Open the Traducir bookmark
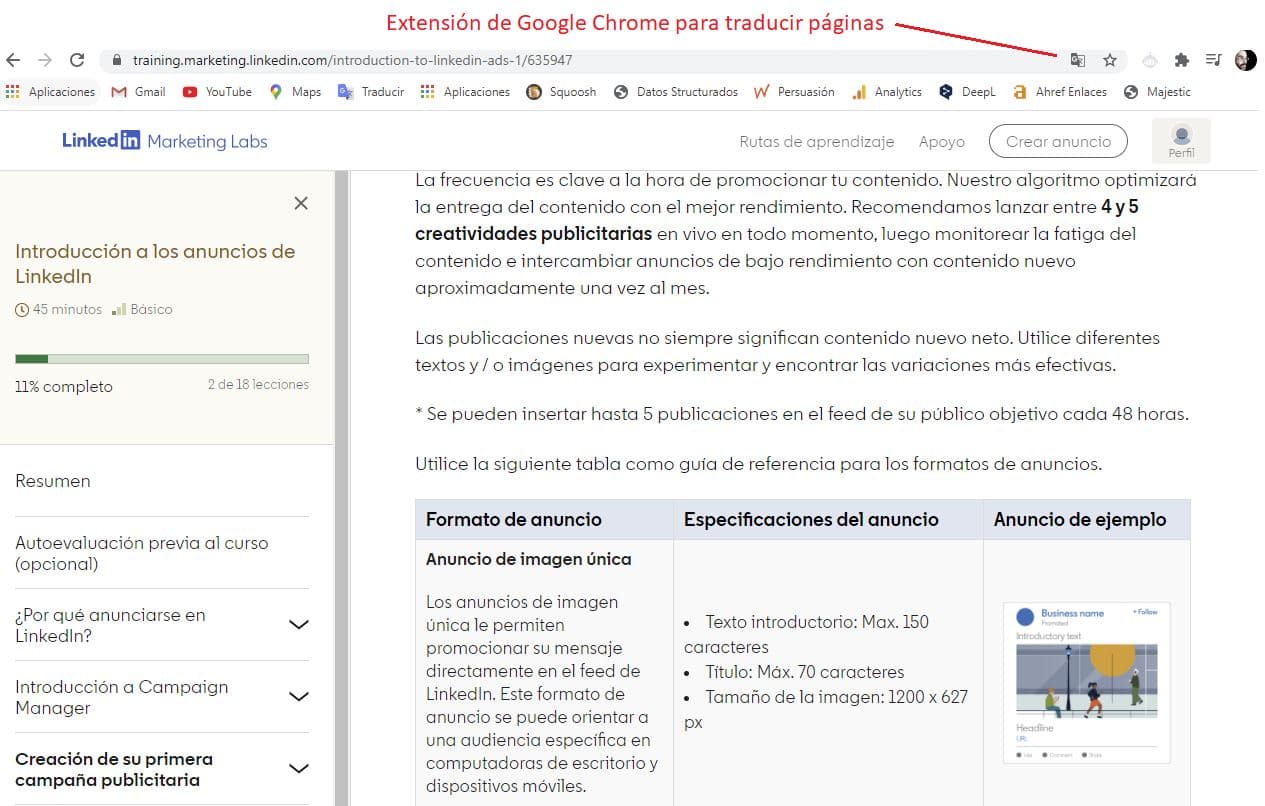The width and height of the screenshot is (1265, 806). click(x=345, y=91)
